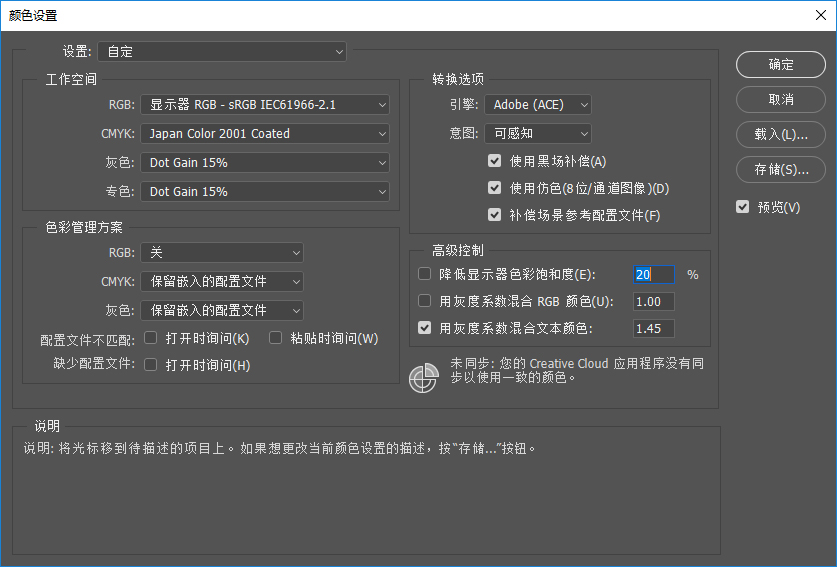Click the 高级控制 group label
Screen dimensions: 837x567
(x=458, y=250)
